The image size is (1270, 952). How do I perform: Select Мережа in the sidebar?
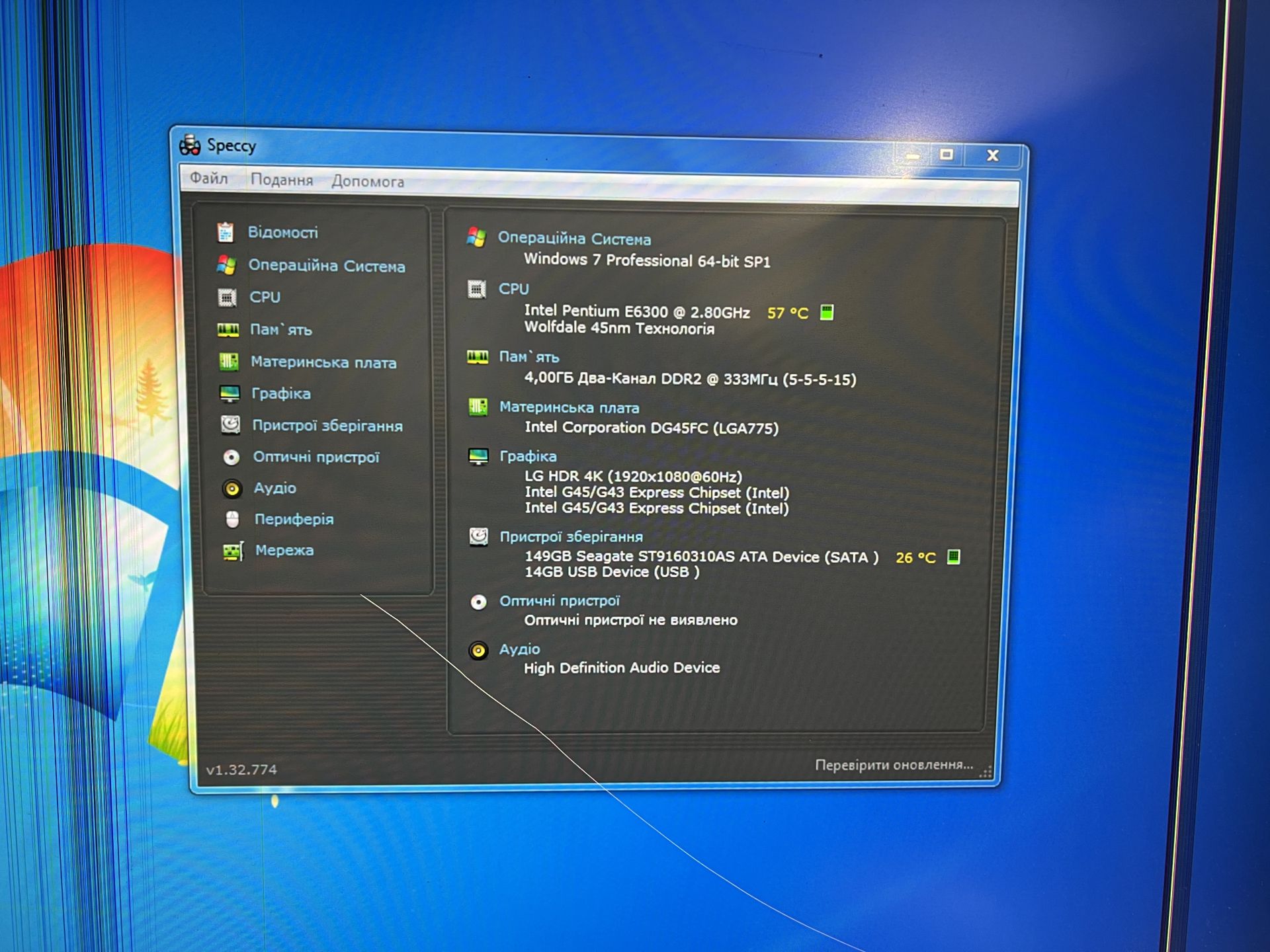(284, 550)
